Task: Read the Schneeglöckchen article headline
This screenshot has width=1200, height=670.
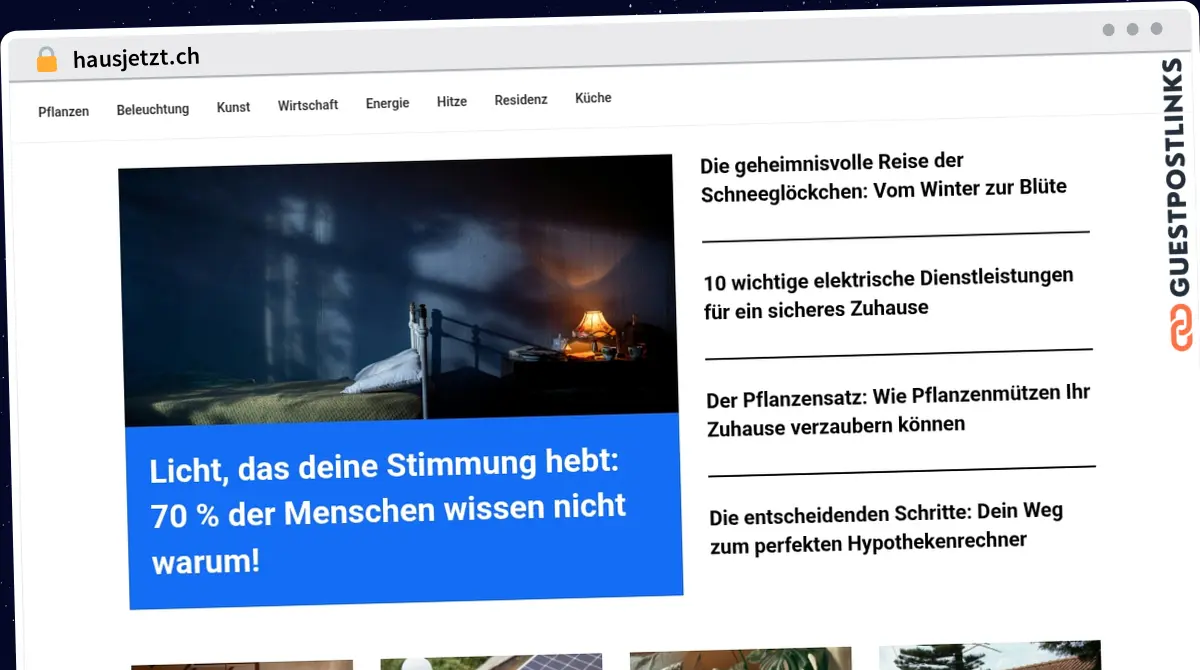Action: click(x=883, y=177)
